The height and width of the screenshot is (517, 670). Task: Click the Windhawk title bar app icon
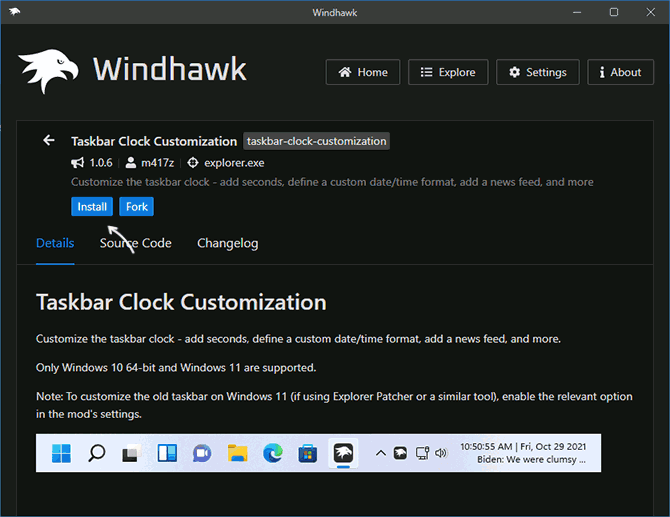coord(15,12)
